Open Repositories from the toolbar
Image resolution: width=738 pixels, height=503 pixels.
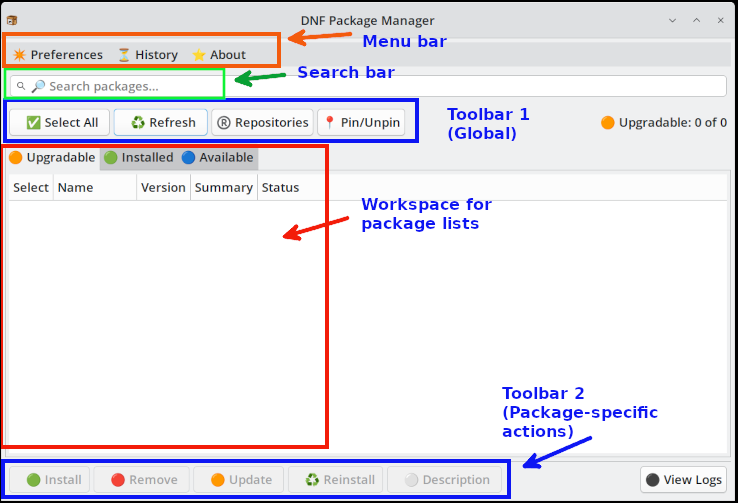point(262,123)
